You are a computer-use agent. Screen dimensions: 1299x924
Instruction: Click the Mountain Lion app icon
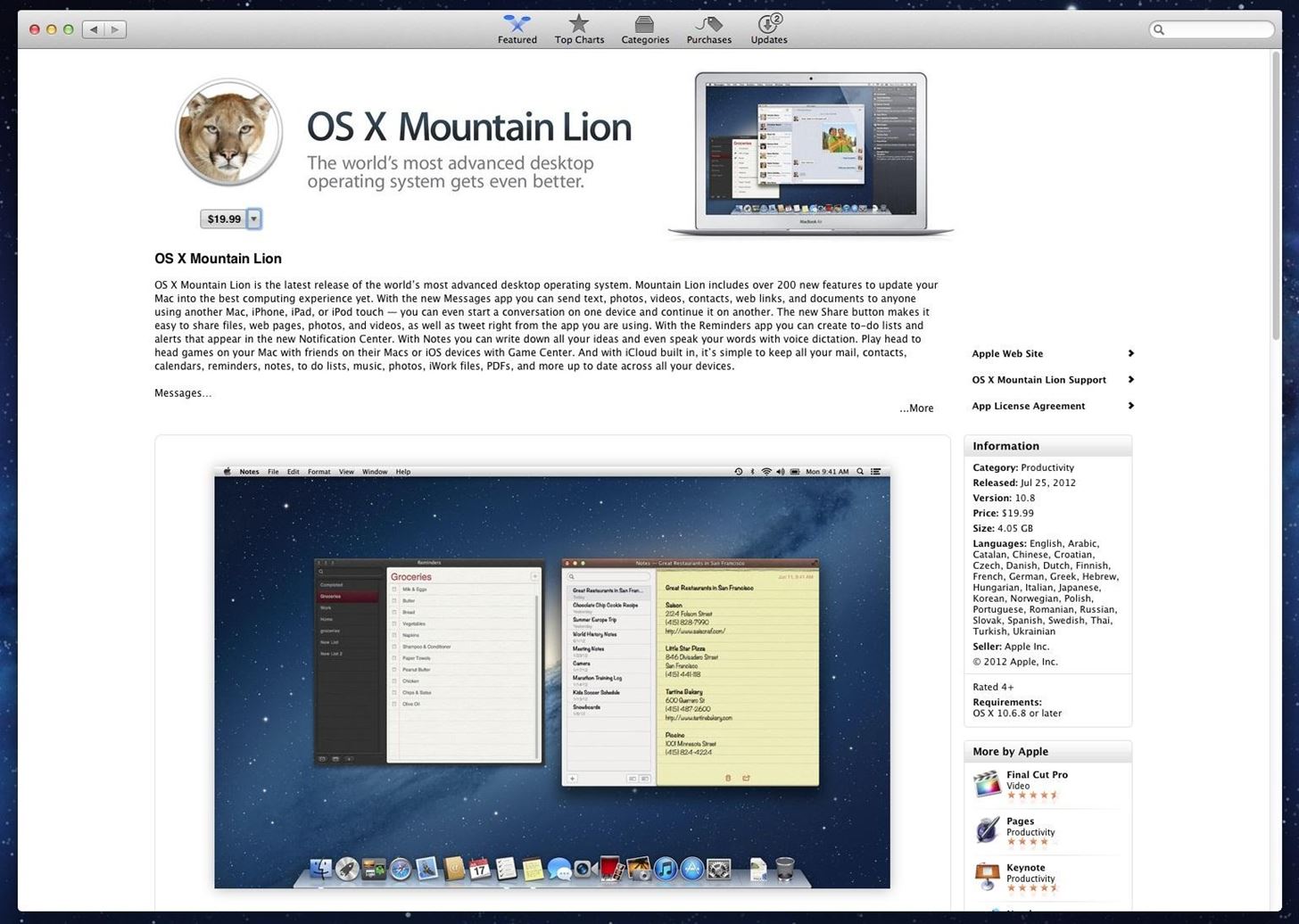point(229,132)
